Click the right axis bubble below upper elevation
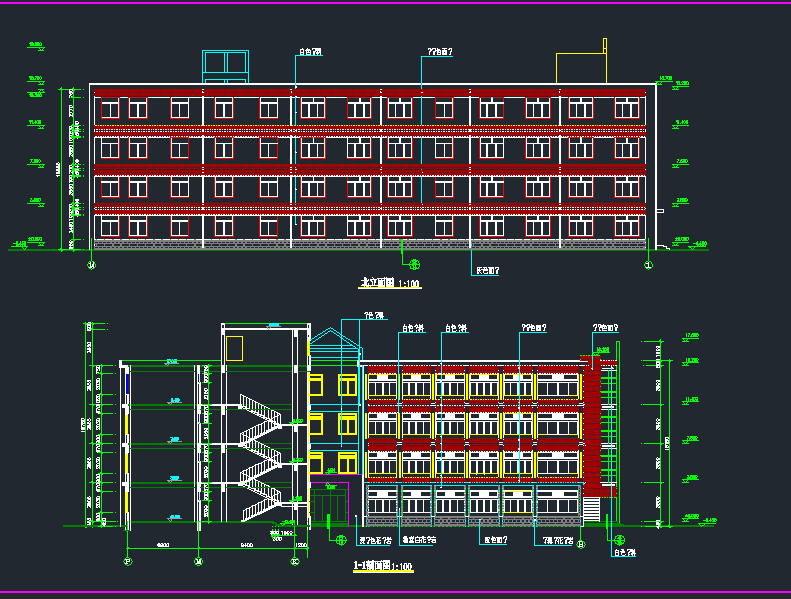 [x=648, y=265]
